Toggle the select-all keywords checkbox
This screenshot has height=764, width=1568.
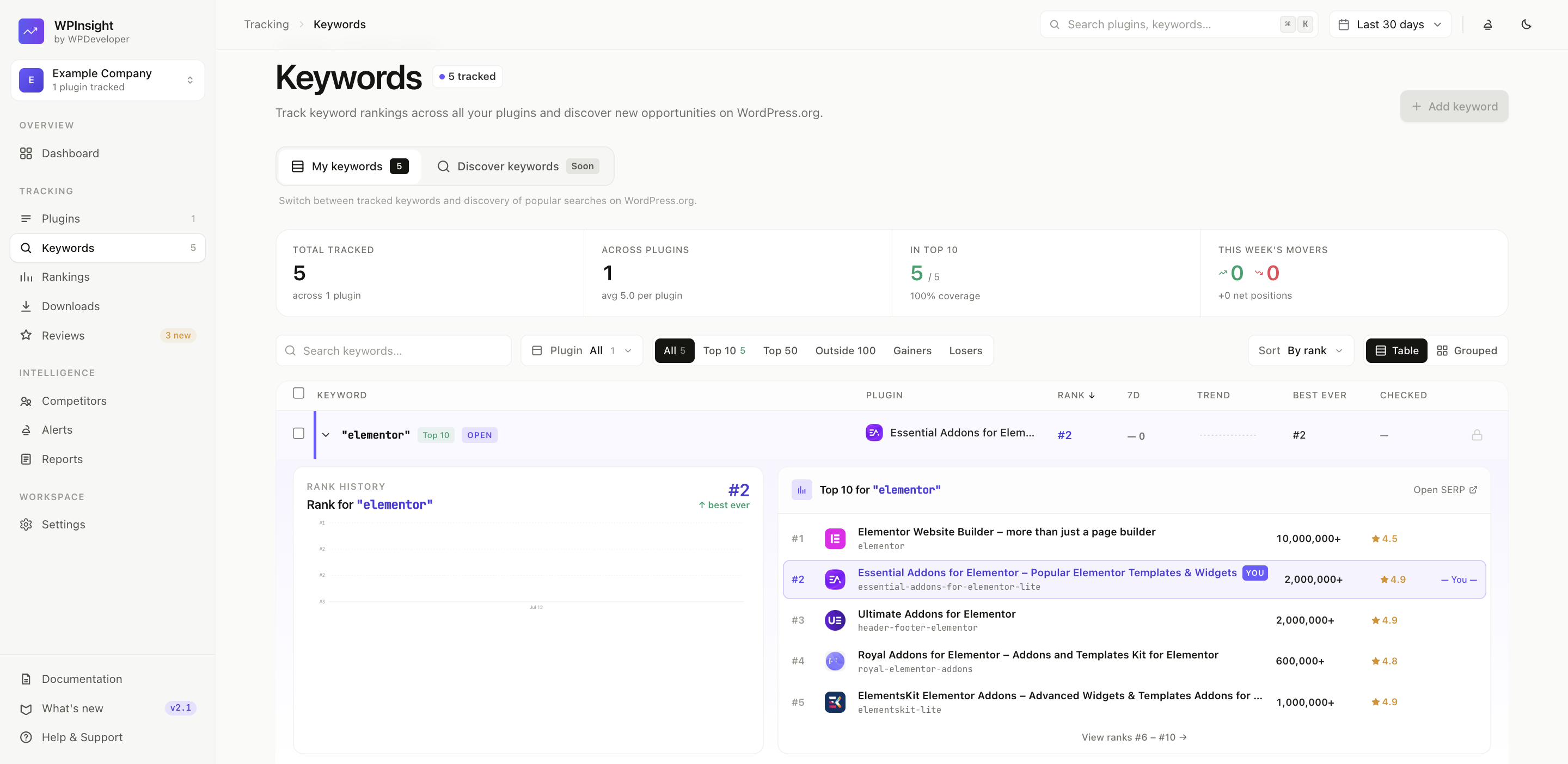[298, 393]
